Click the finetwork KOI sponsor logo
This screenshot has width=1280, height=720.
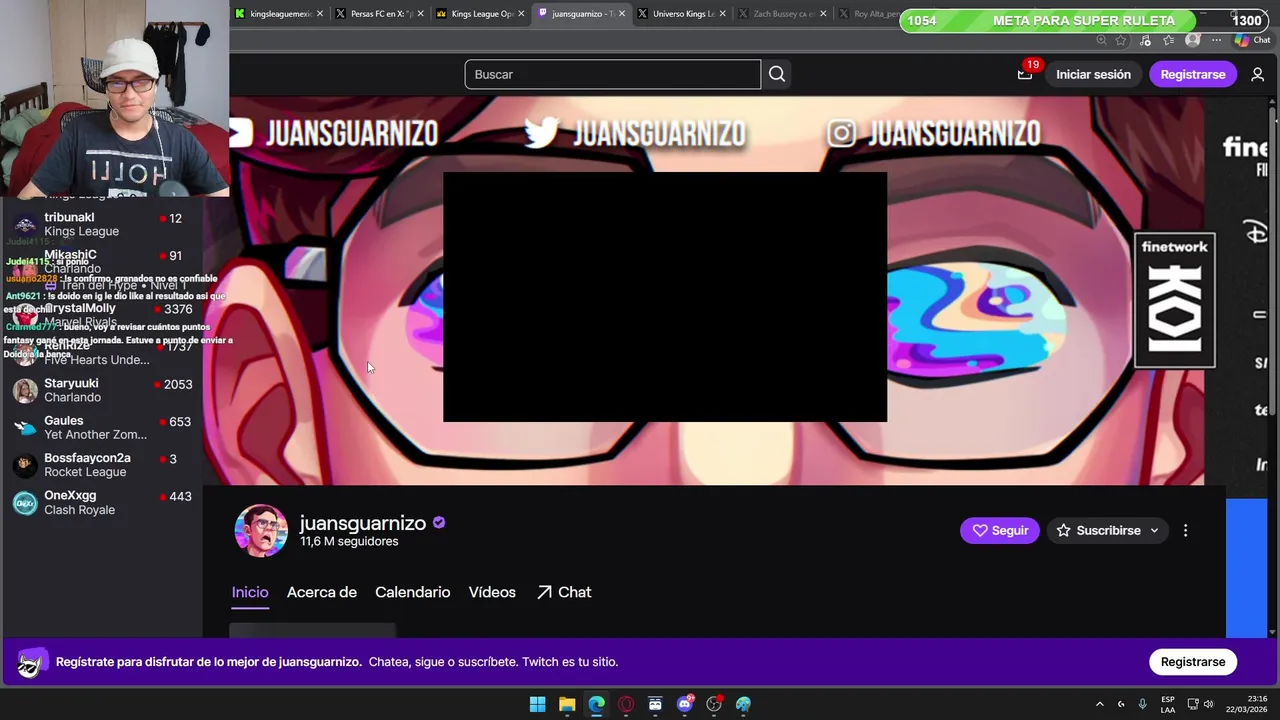(x=1175, y=301)
